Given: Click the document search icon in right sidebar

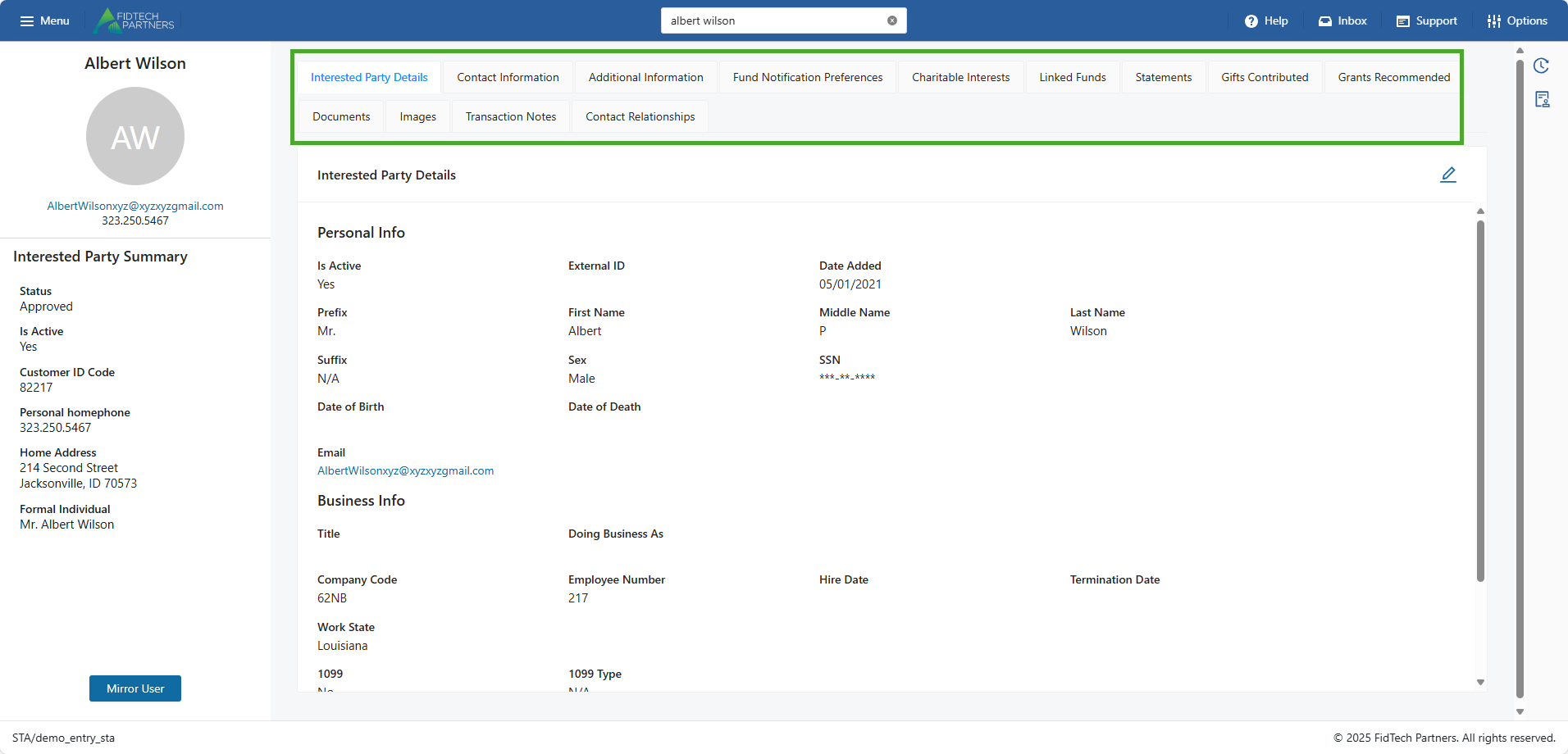Looking at the screenshot, I should coord(1542,99).
